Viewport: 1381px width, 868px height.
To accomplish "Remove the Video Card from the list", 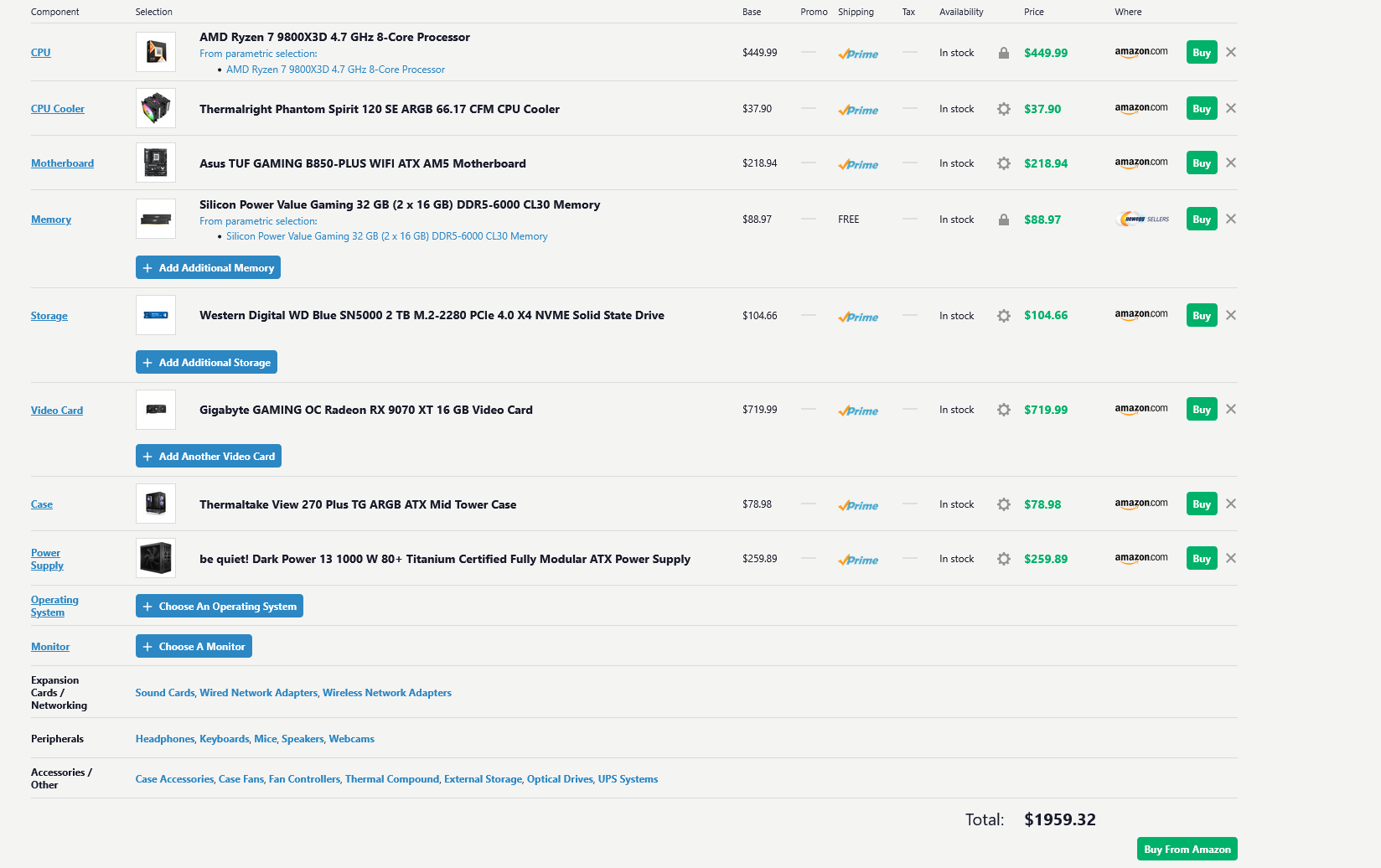I will coord(1231,409).
